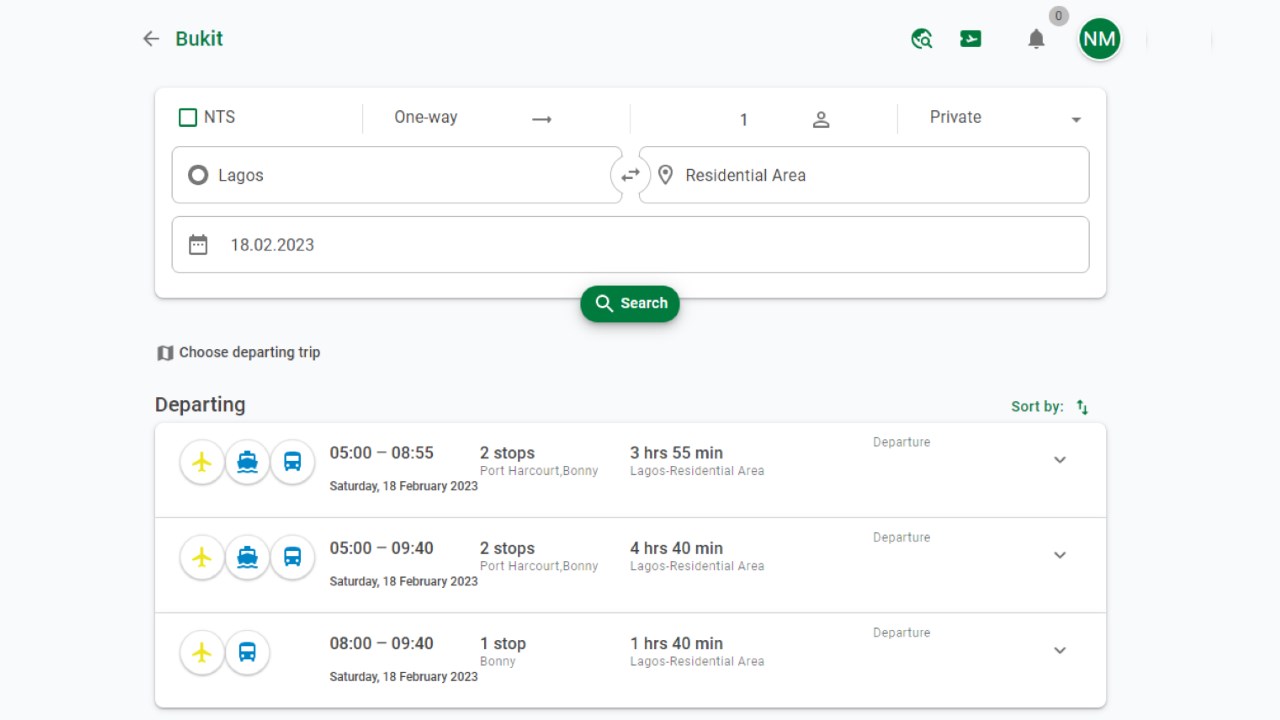Expand the 08:00 – 09:40 trip
This screenshot has width=1280, height=720.
click(x=1060, y=650)
